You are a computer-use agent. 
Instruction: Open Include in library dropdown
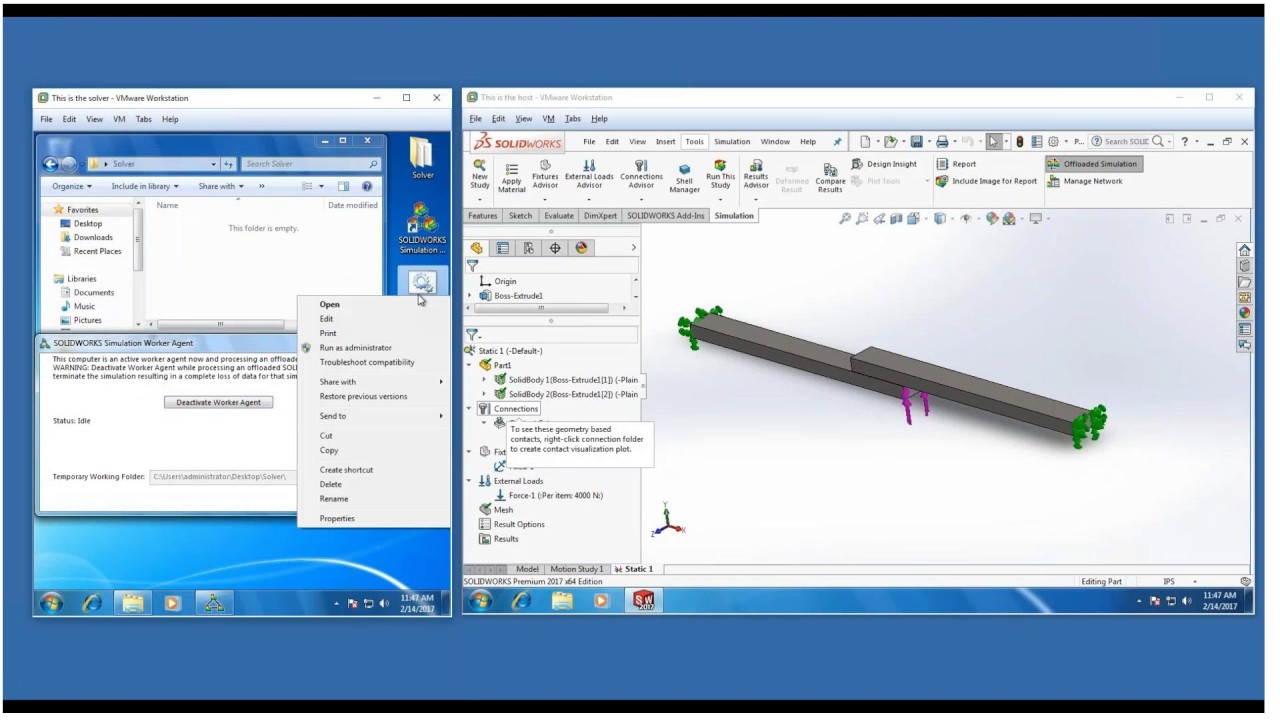[145, 186]
